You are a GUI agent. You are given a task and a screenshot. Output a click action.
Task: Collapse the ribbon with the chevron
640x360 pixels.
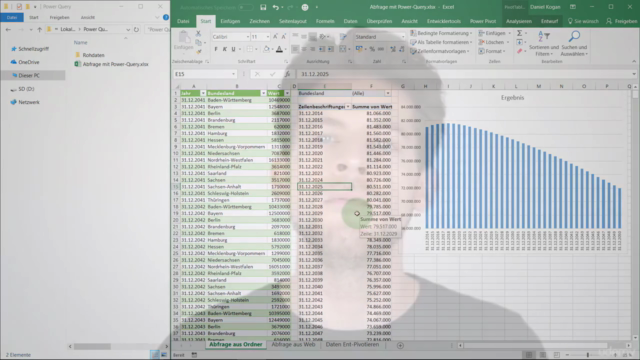point(634,61)
